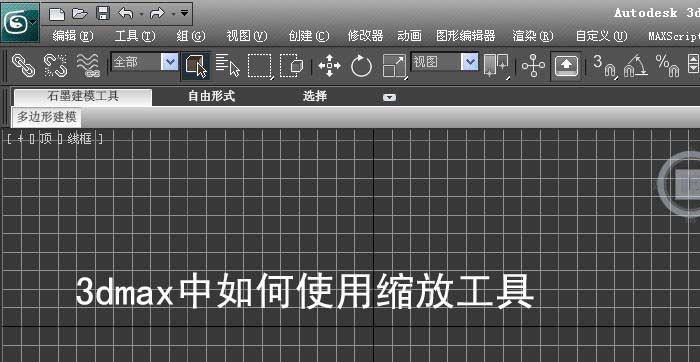Switch to the 石墨建模工具 ribbon tab

click(x=83, y=96)
